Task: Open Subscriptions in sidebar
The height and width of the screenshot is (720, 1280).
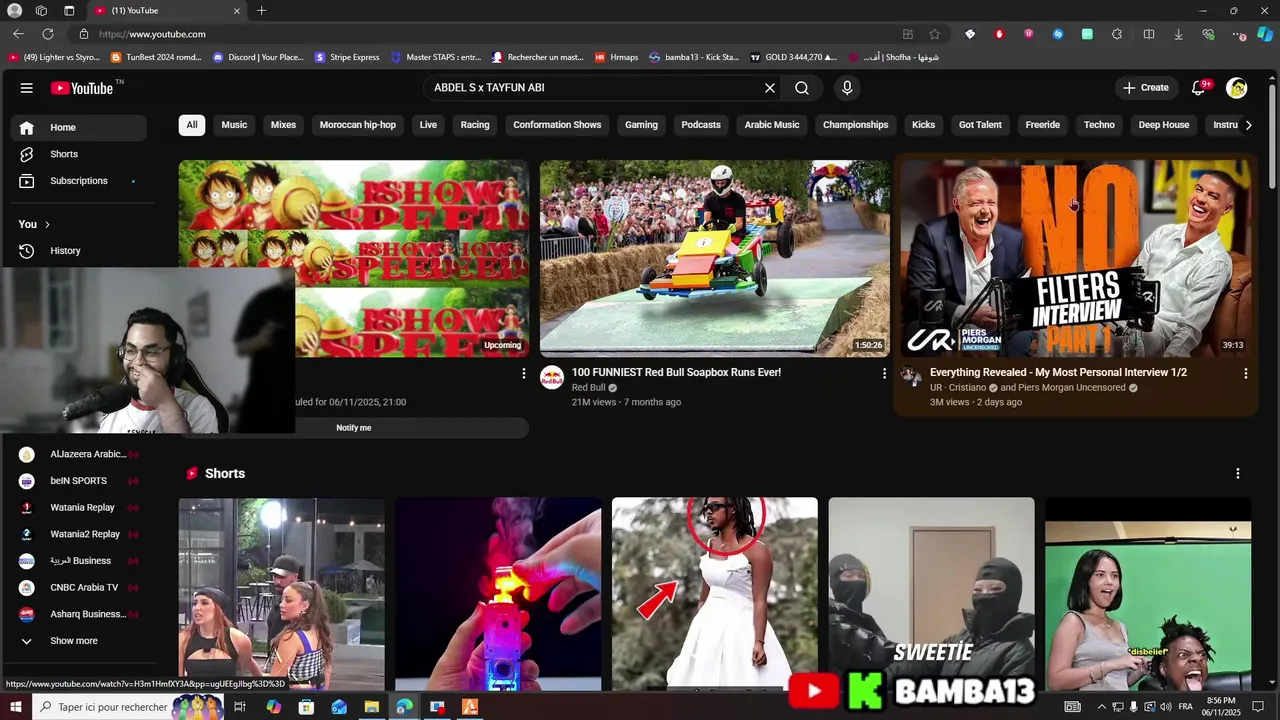Action: pyautogui.click(x=79, y=181)
